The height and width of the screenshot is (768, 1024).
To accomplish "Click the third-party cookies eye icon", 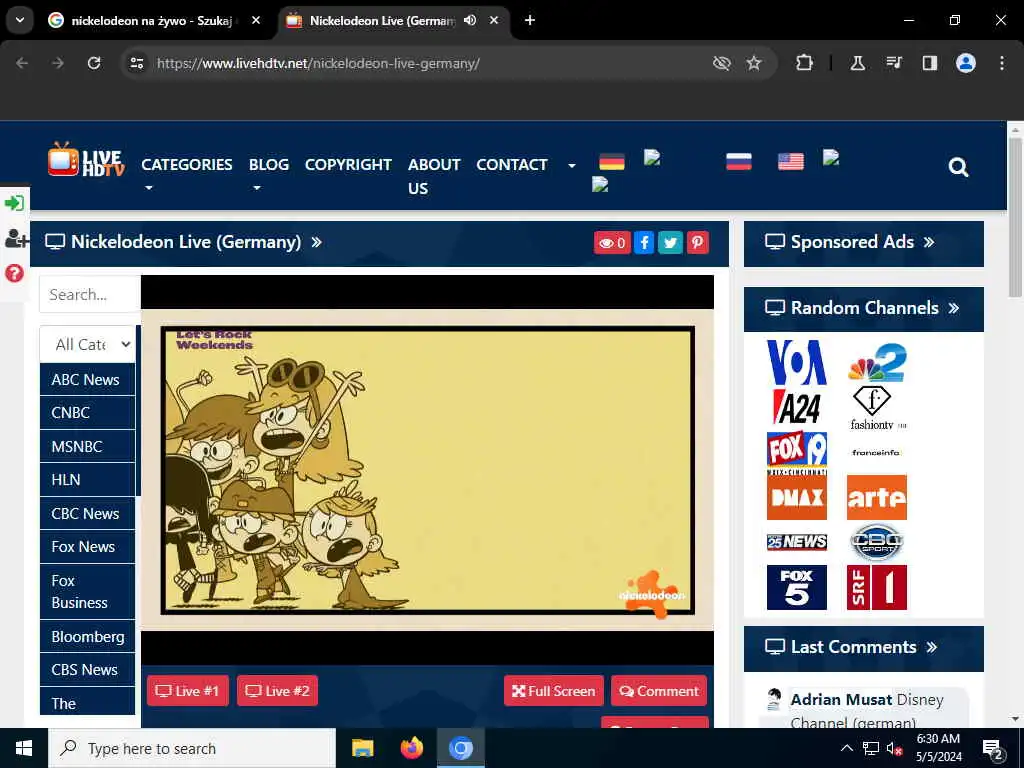I will click(x=722, y=63).
